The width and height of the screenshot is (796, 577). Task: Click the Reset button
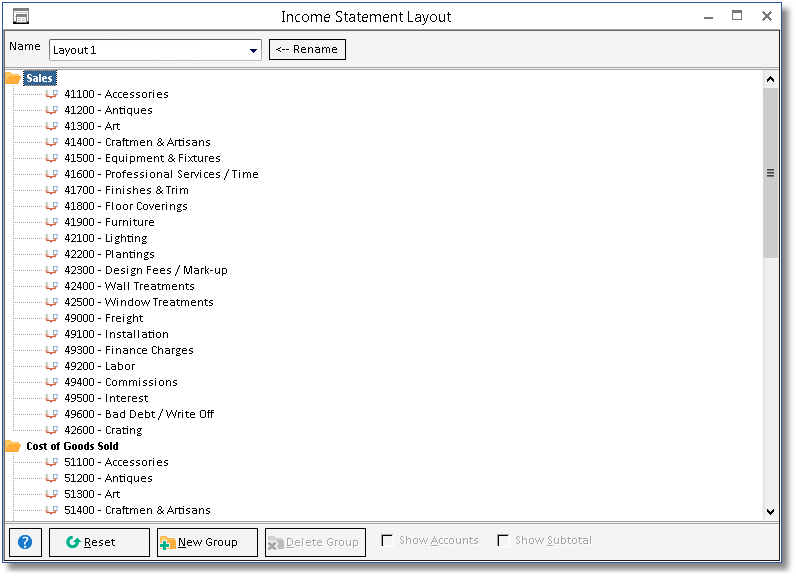point(100,542)
